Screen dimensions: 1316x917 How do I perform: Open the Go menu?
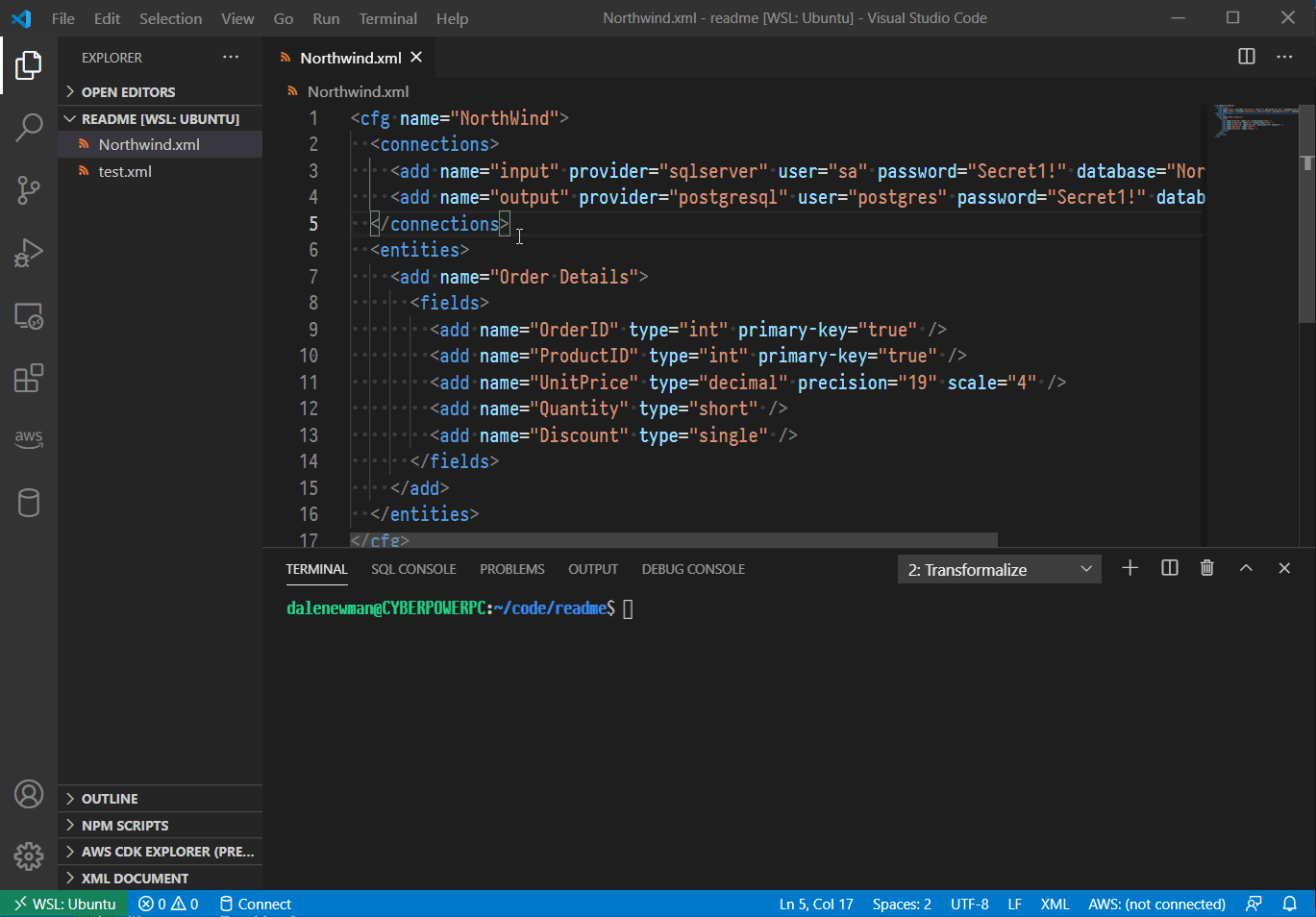(284, 18)
